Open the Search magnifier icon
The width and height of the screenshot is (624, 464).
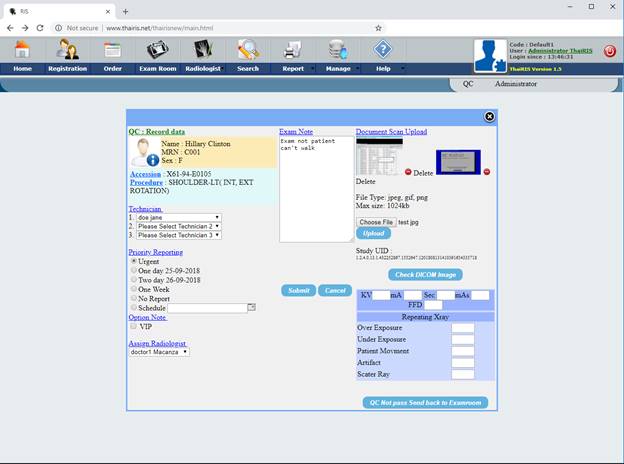tap(248, 49)
